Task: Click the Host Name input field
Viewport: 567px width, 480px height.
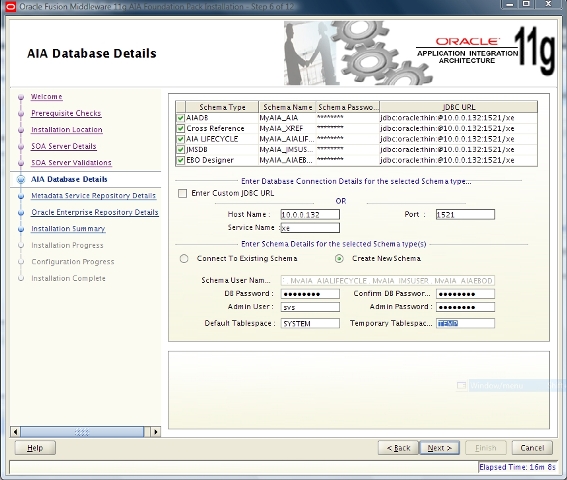Action: [x=310, y=214]
